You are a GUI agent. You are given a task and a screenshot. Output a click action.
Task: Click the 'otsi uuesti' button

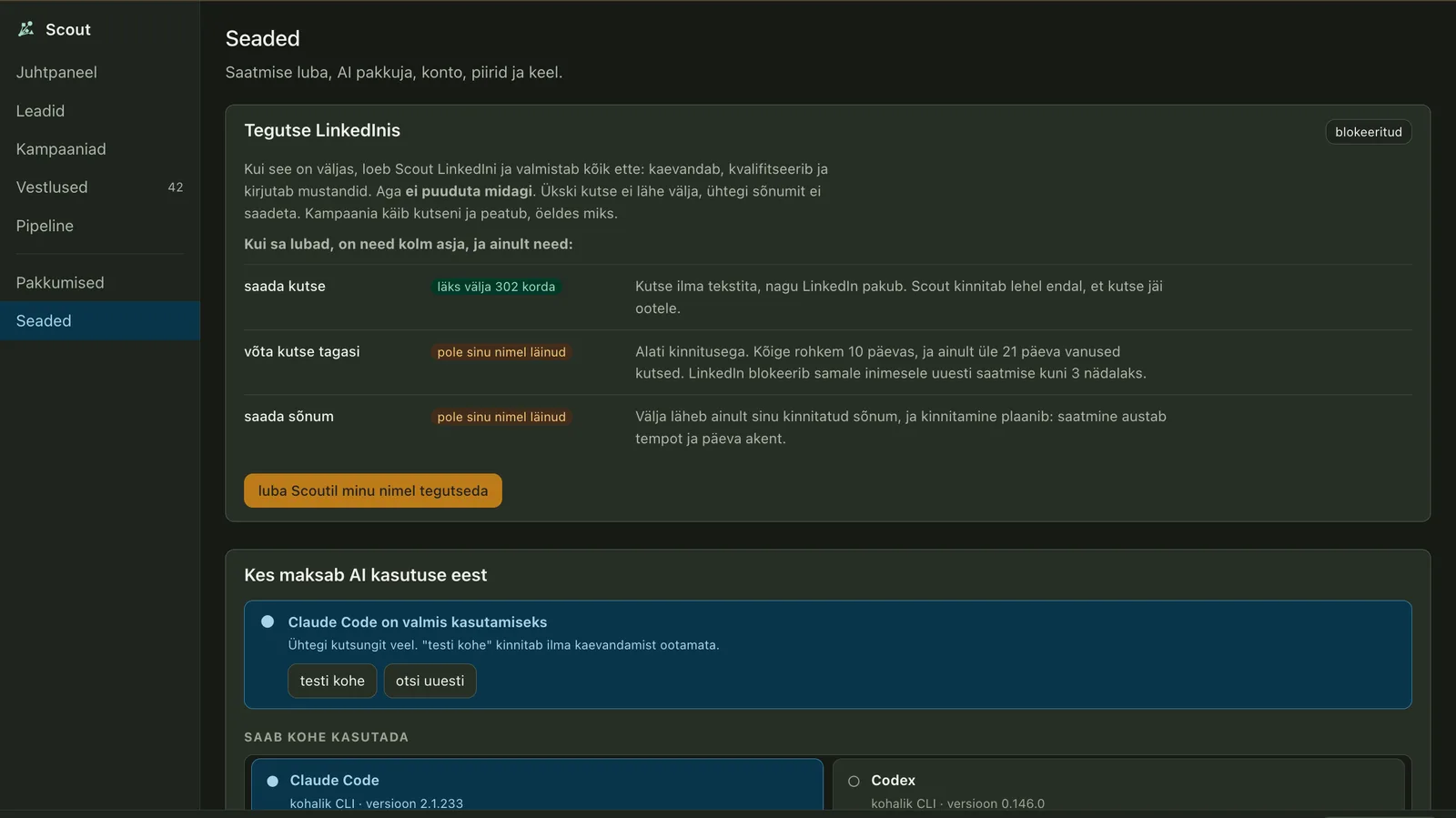pos(430,681)
